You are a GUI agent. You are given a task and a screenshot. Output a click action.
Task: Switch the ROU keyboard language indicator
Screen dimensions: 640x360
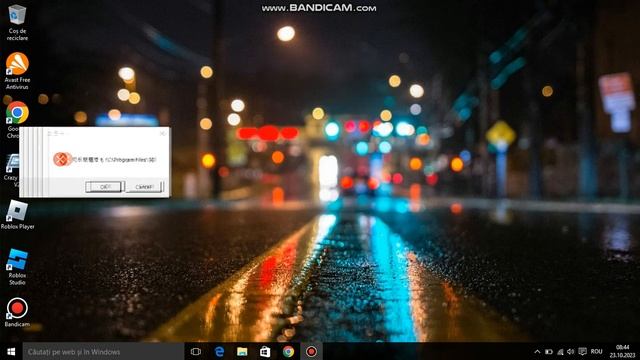pyautogui.click(x=596, y=351)
